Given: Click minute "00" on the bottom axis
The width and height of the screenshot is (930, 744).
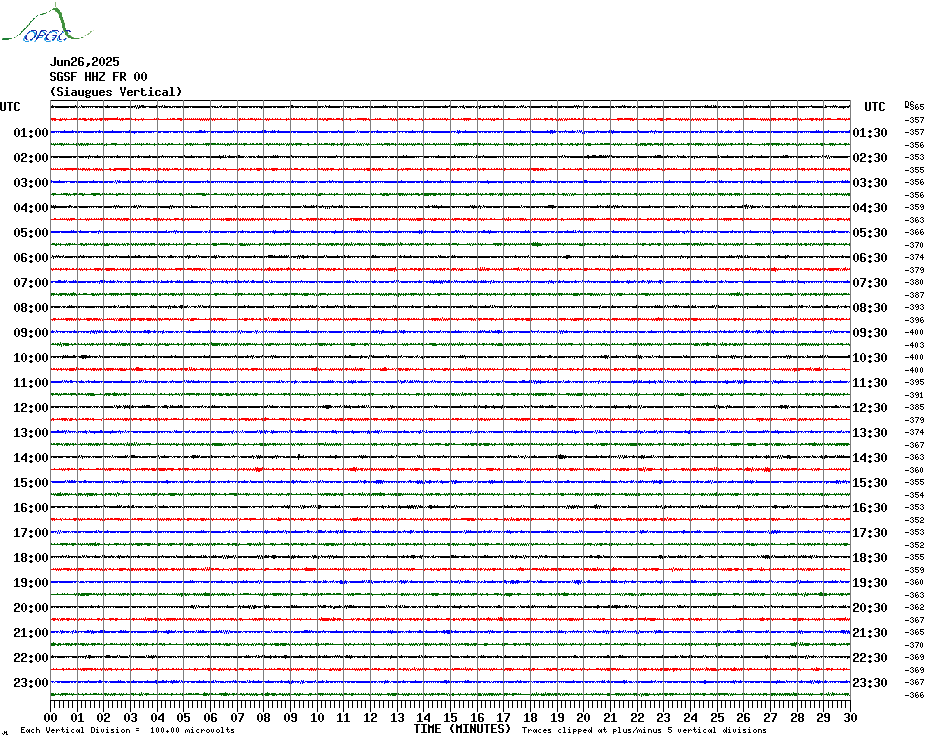Looking at the screenshot, I should 50,717.
